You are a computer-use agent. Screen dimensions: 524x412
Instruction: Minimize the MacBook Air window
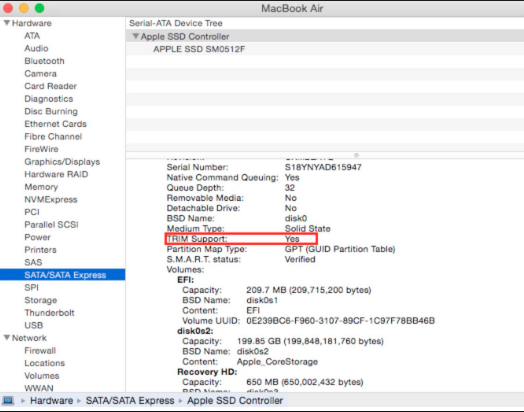(x=24, y=8)
